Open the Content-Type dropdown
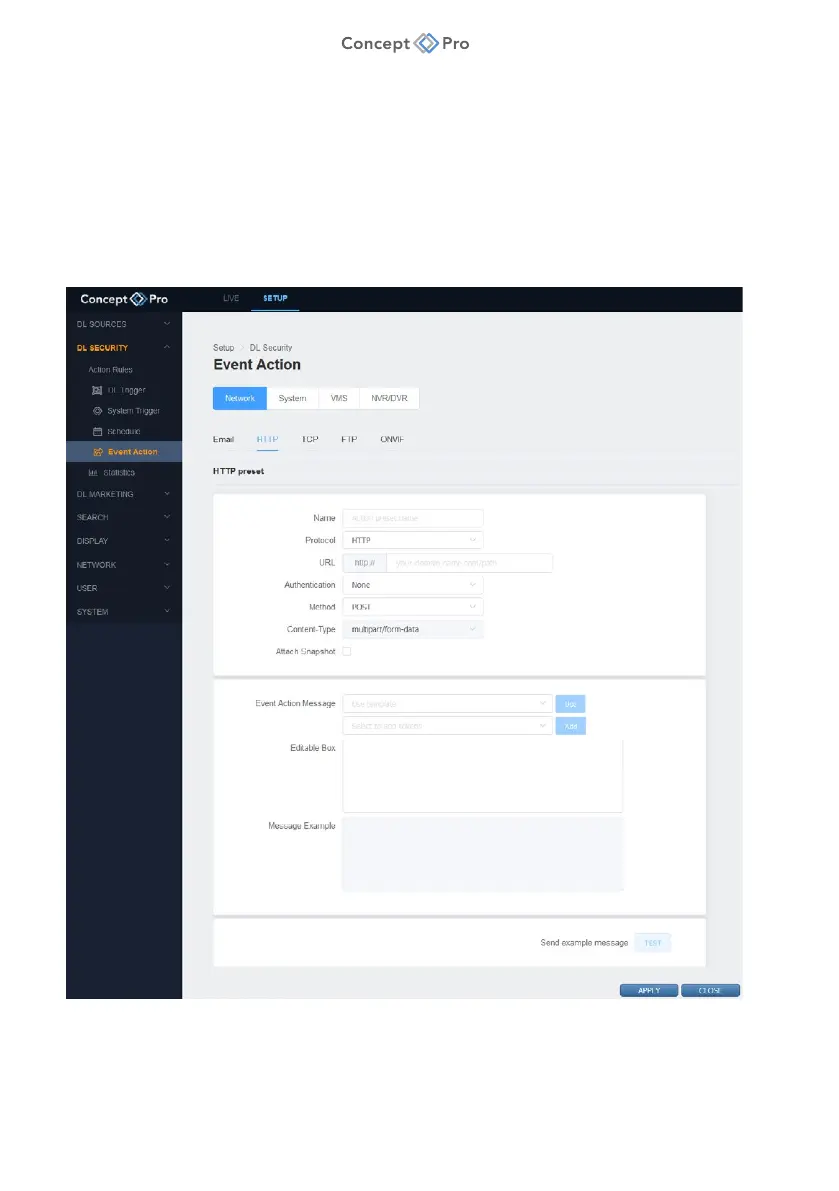 click(413, 629)
